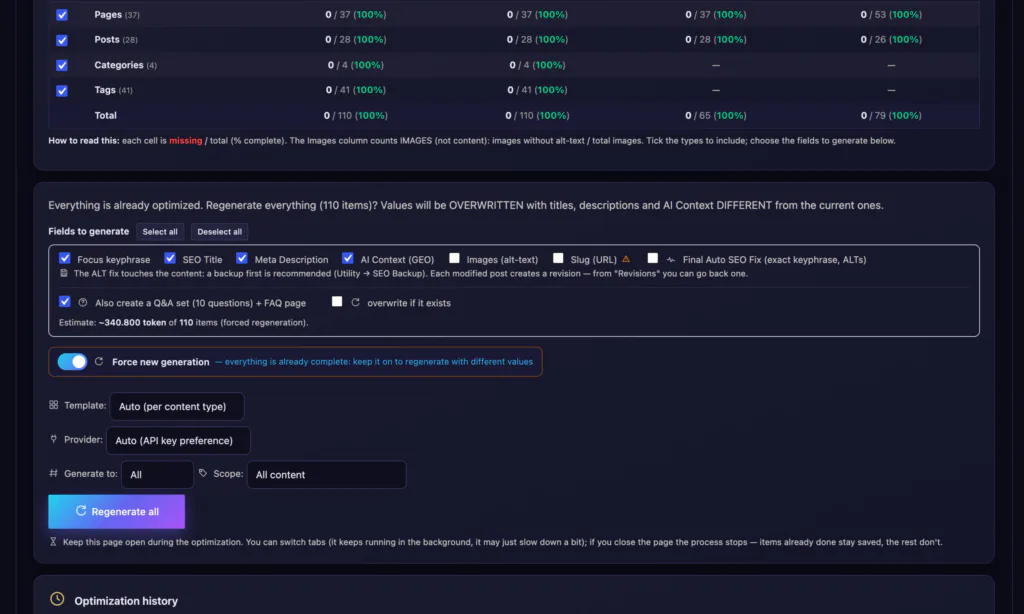Click the Deselect all button
Viewport: 1024px width, 614px height.
tap(219, 232)
